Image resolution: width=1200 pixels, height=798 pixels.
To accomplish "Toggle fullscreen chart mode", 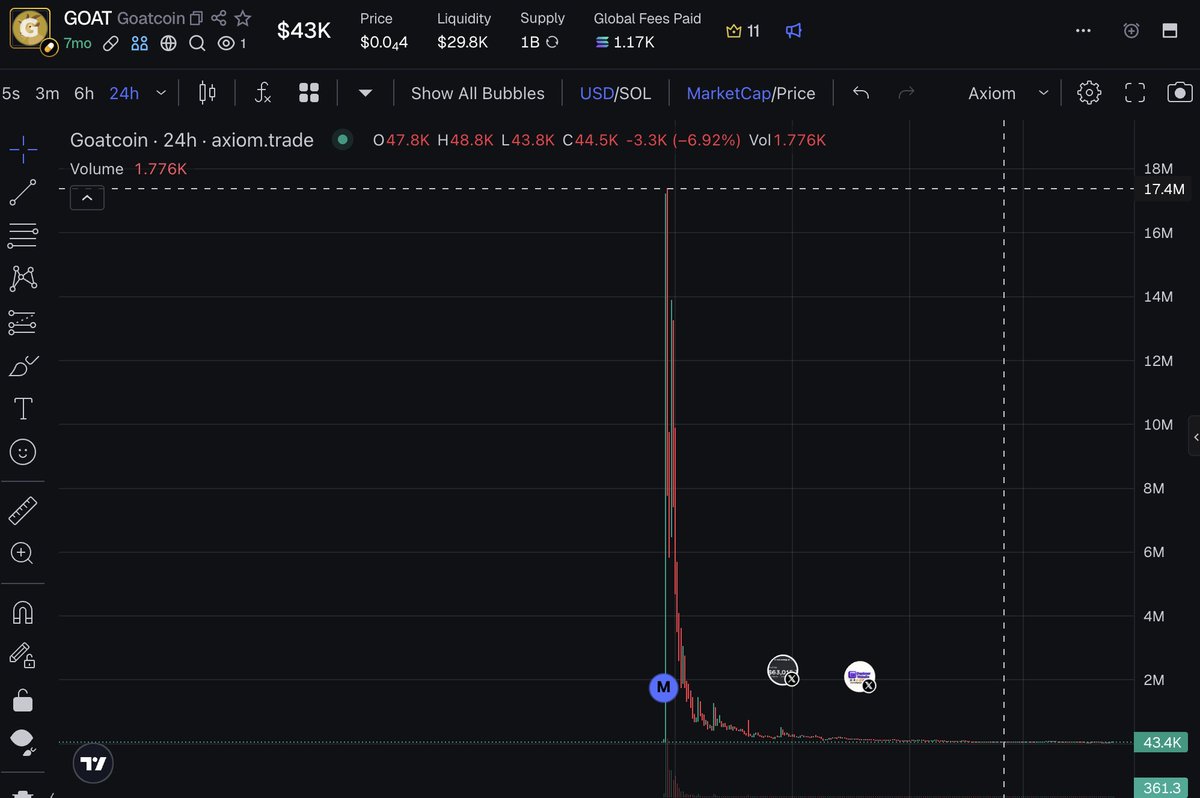I will (x=1135, y=93).
